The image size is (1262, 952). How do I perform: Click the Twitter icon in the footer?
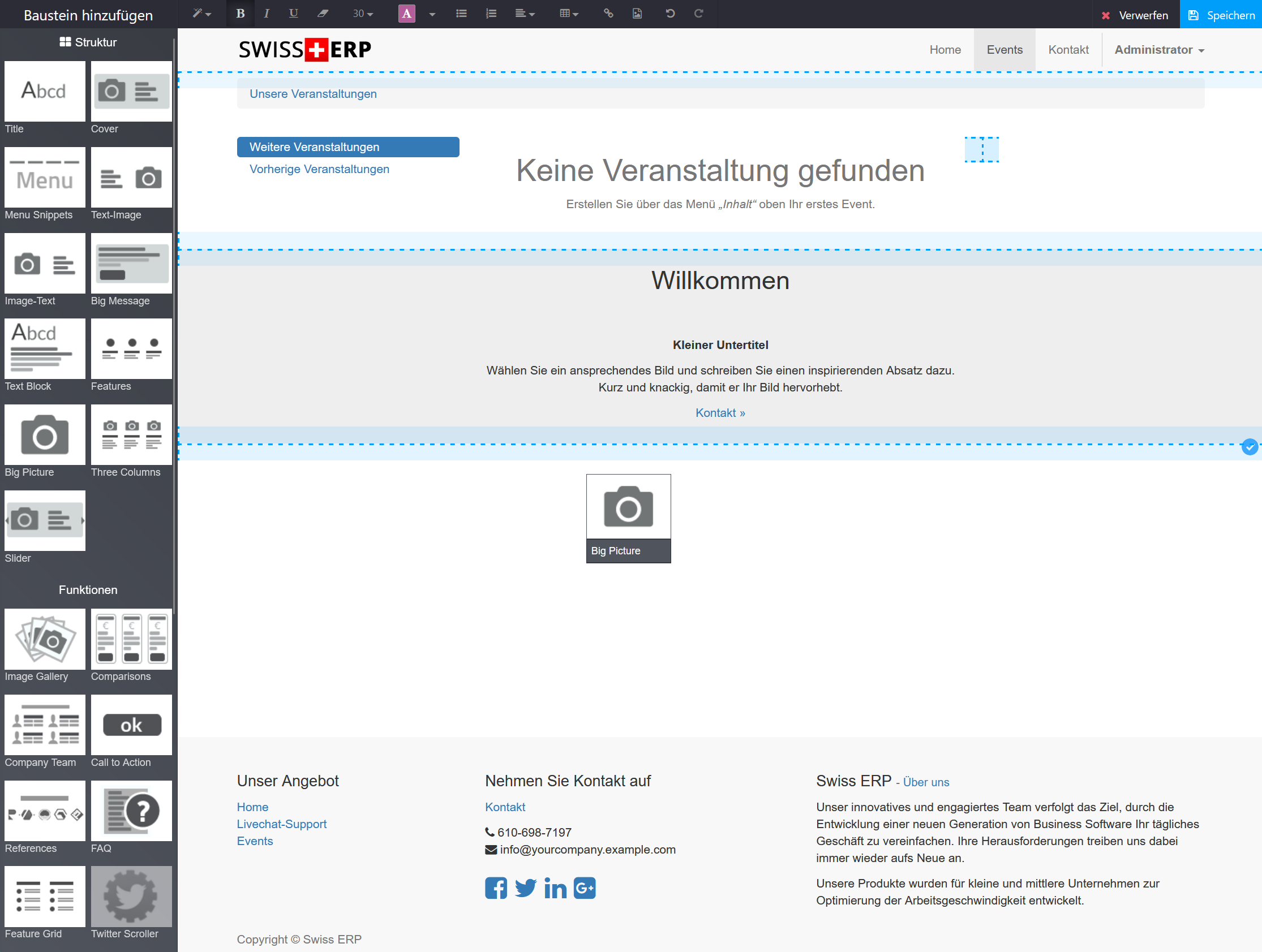point(525,888)
